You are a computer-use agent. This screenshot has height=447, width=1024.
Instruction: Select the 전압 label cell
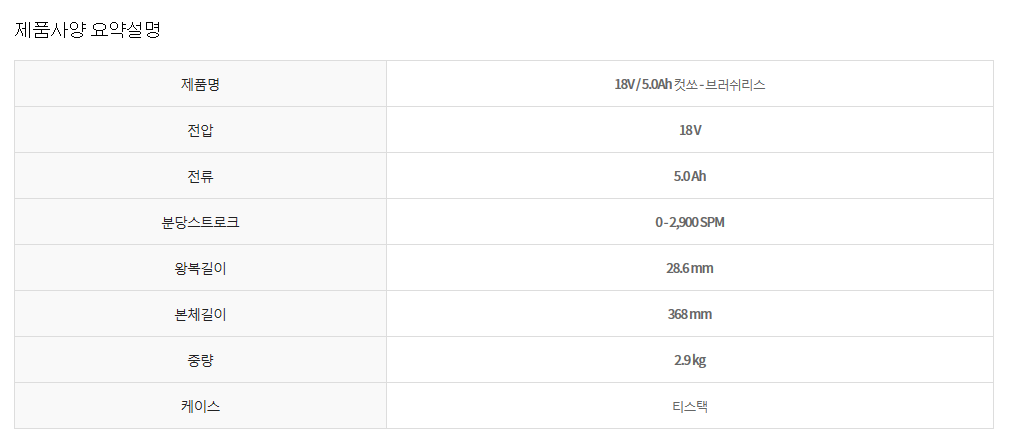click(x=200, y=130)
